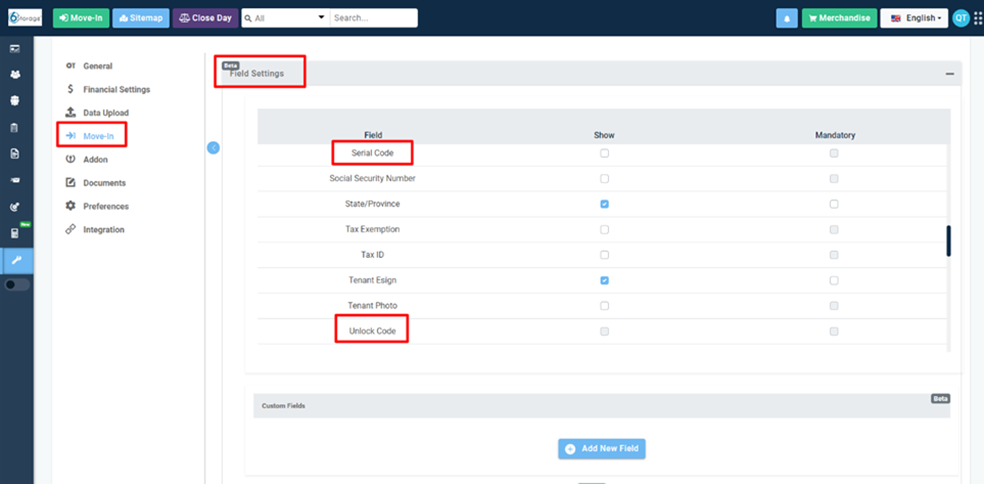984x484 pixels.
Task: Check Show for Serial Code
Action: pos(604,153)
